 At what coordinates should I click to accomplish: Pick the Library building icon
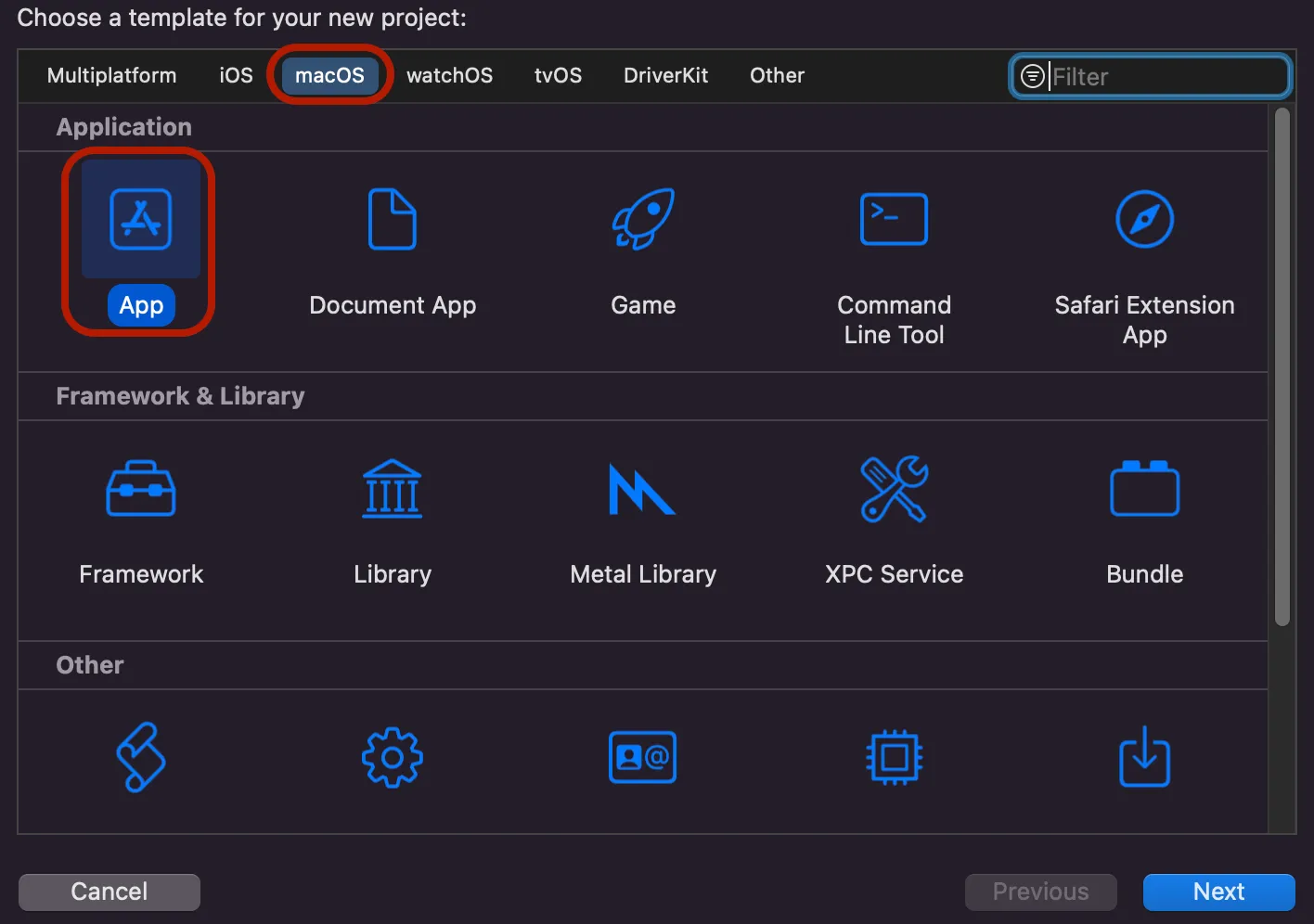(393, 489)
